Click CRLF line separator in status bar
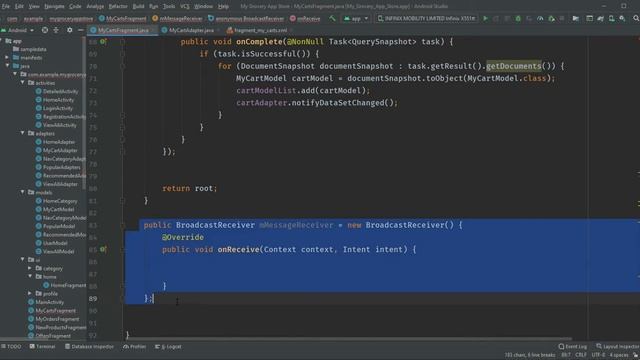The image size is (640, 360). coord(581,355)
